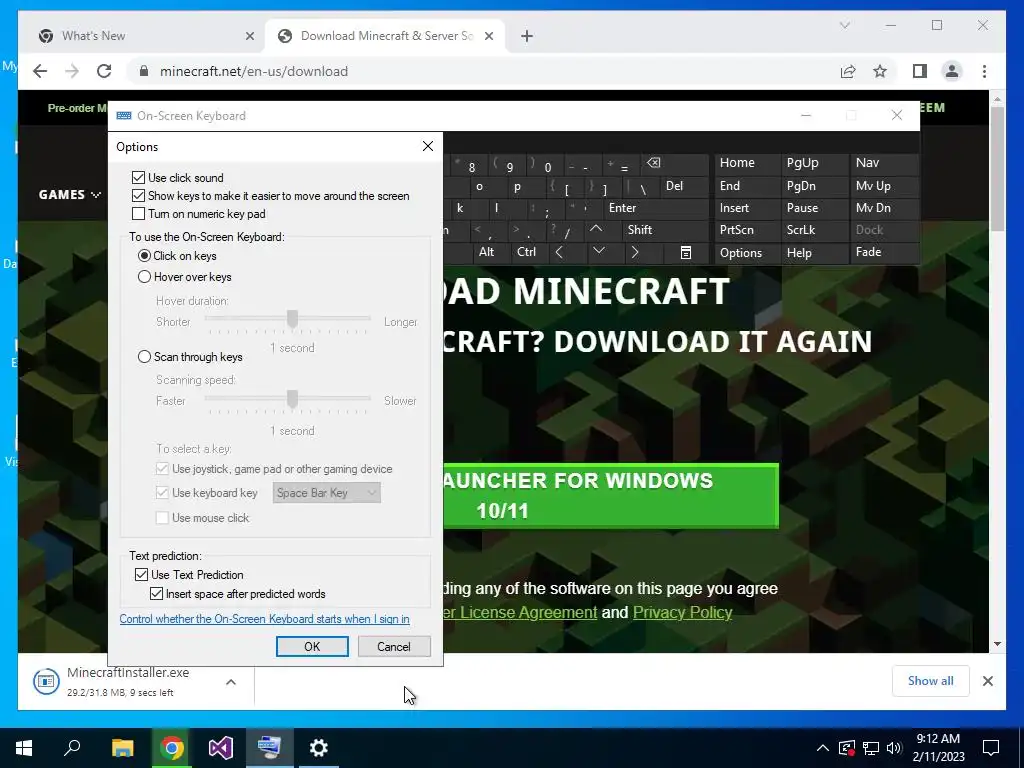
Task: Open Chrome tab search chevron
Action: pyautogui.click(x=844, y=25)
